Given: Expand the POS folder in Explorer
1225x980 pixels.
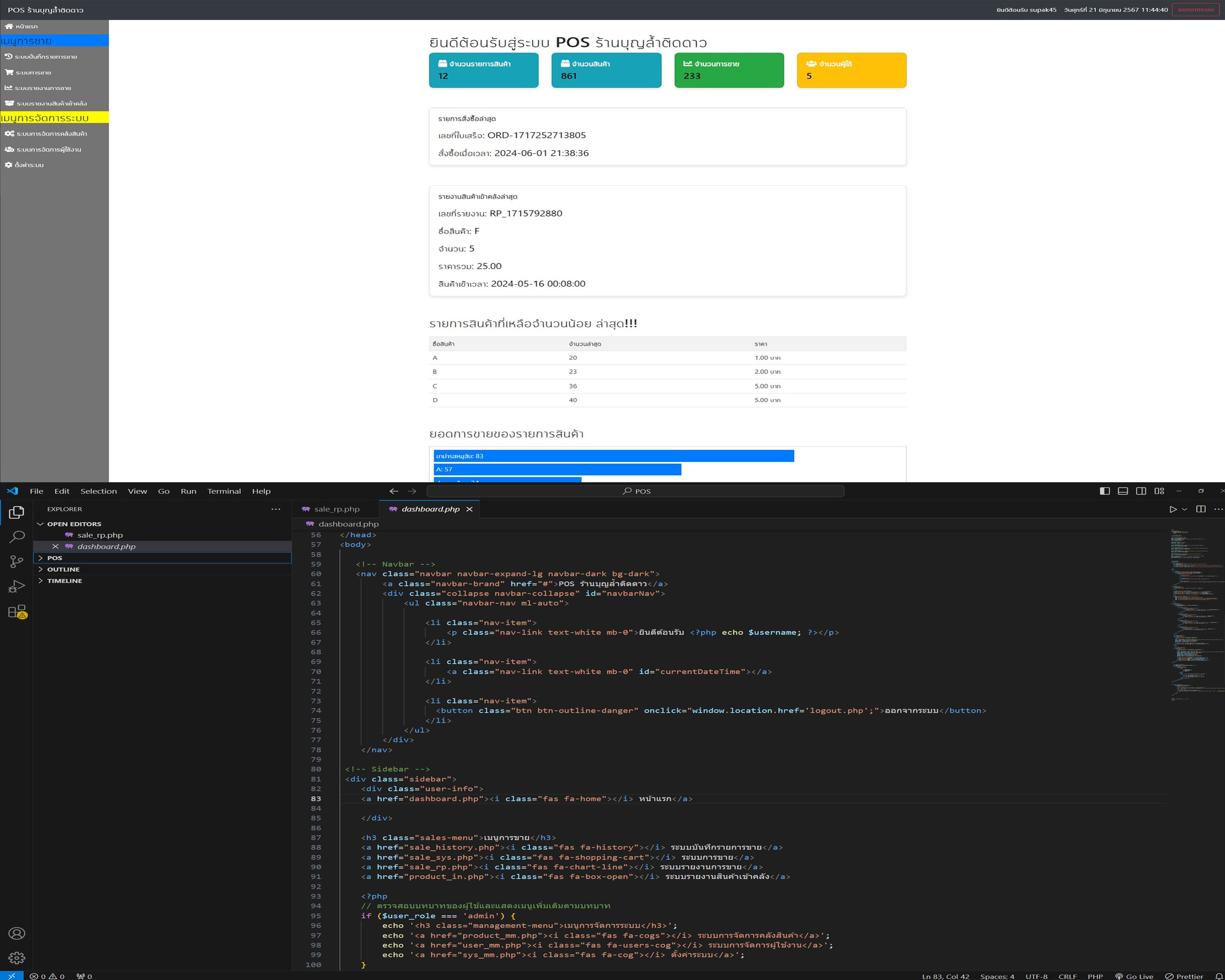Looking at the screenshot, I should tap(55, 558).
